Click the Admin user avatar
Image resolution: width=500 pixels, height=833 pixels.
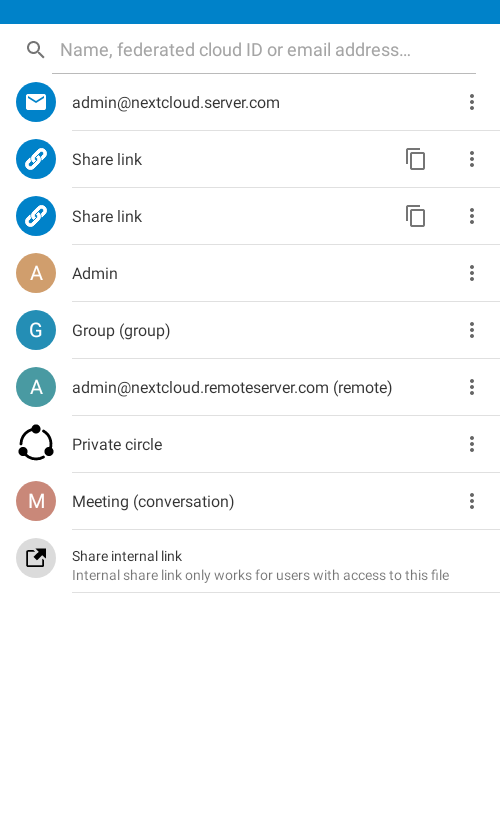tap(36, 273)
